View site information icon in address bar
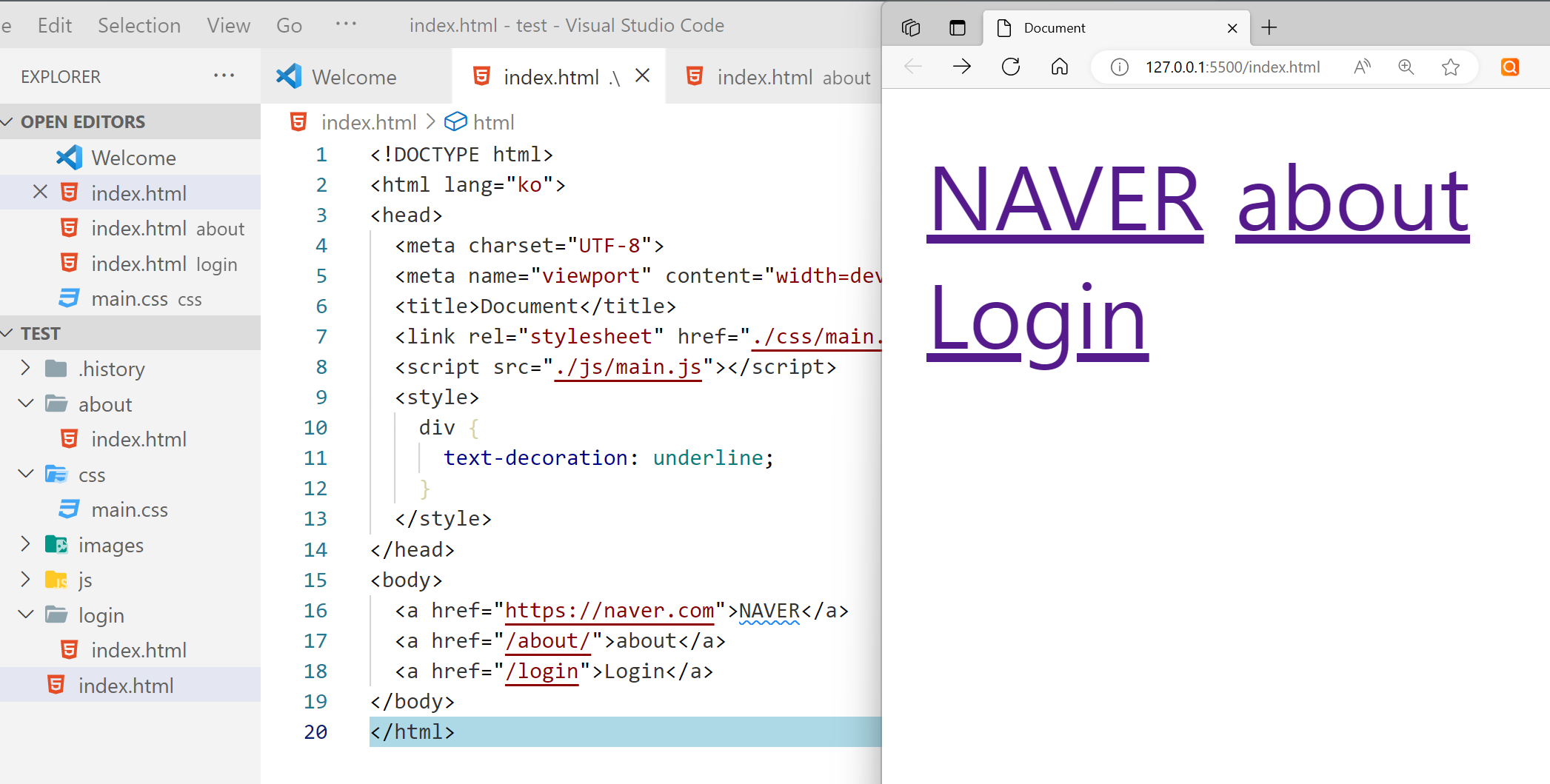This screenshot has height=784, width=1550. click(1120, 67)
